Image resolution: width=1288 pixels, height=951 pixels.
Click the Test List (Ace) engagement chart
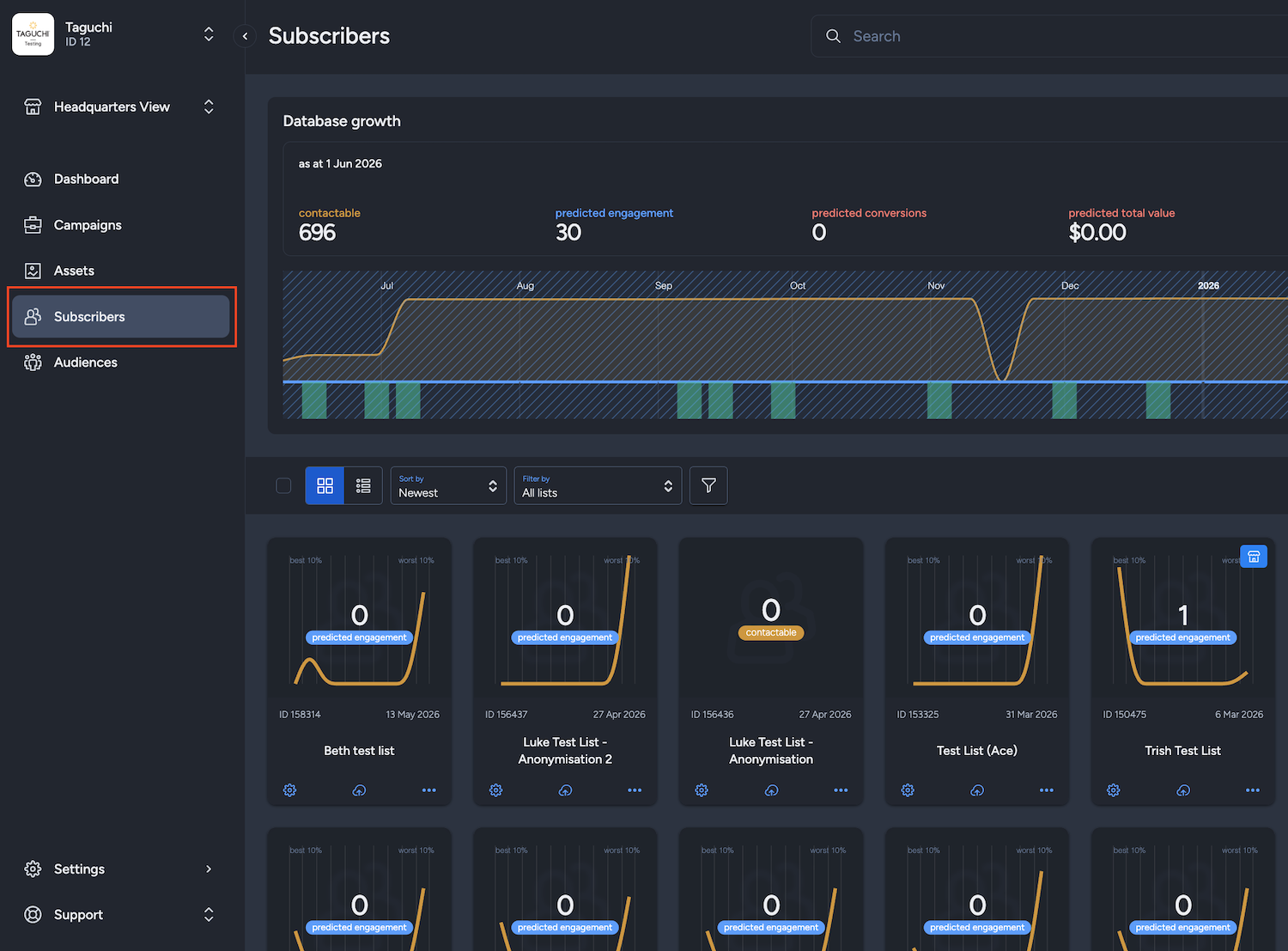tap(977, 622)
